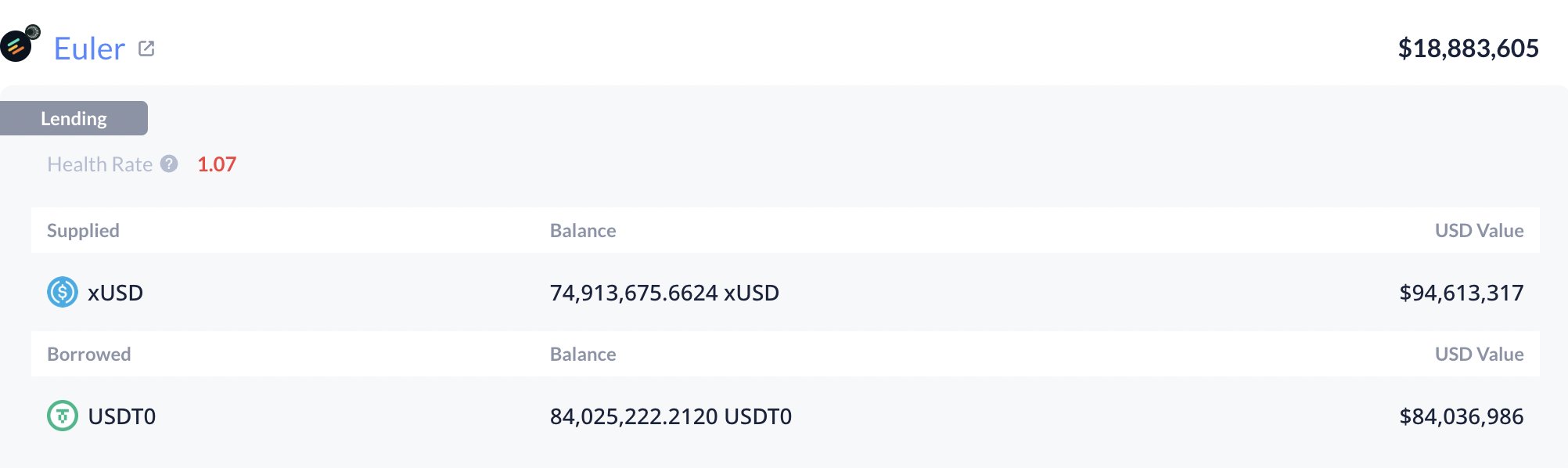This screenshot has height=468, width=1568.
Task: Click the 84,025,222.2120 USDT0 balance
Action: 671,416
